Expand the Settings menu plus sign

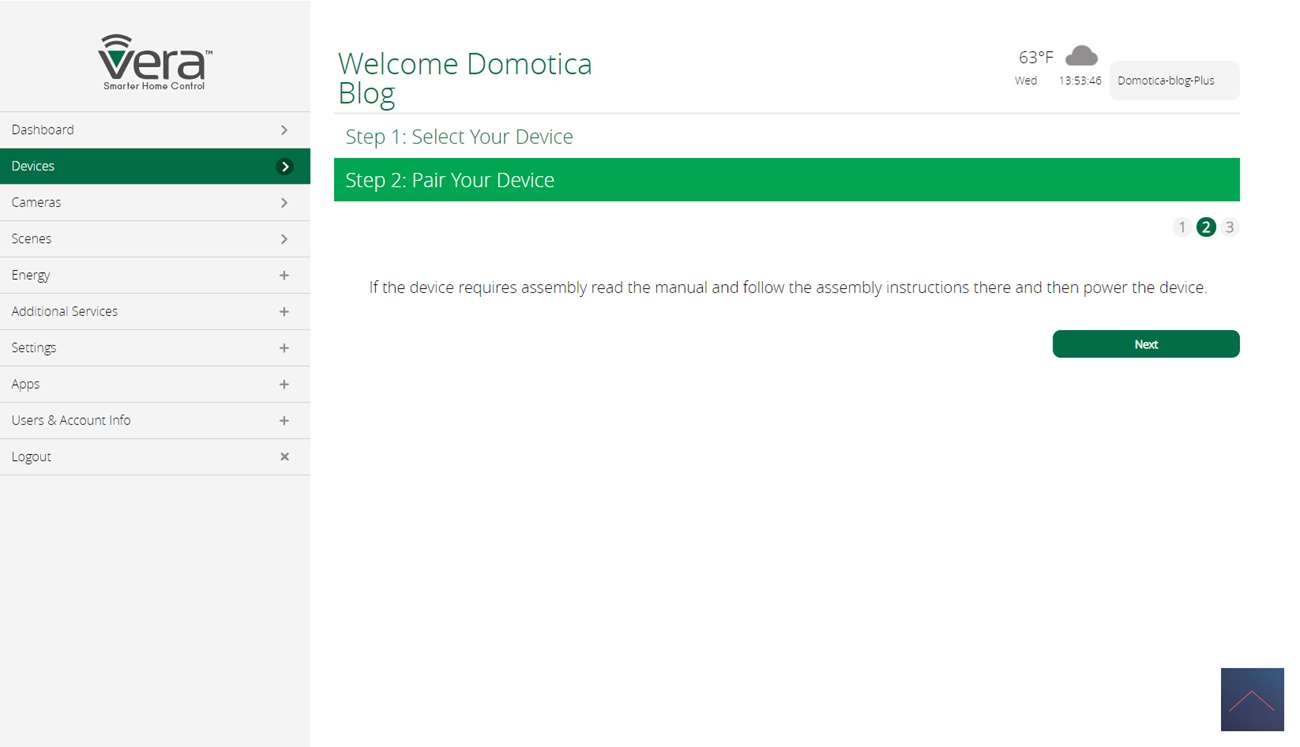click(284, 348)
